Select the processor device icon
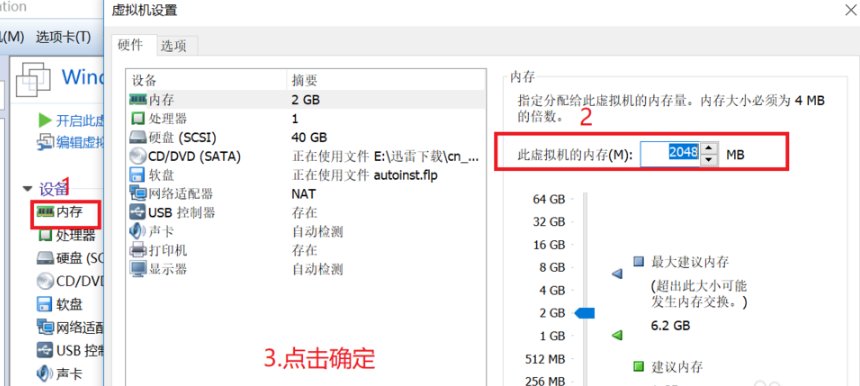 tap(138, 118)
